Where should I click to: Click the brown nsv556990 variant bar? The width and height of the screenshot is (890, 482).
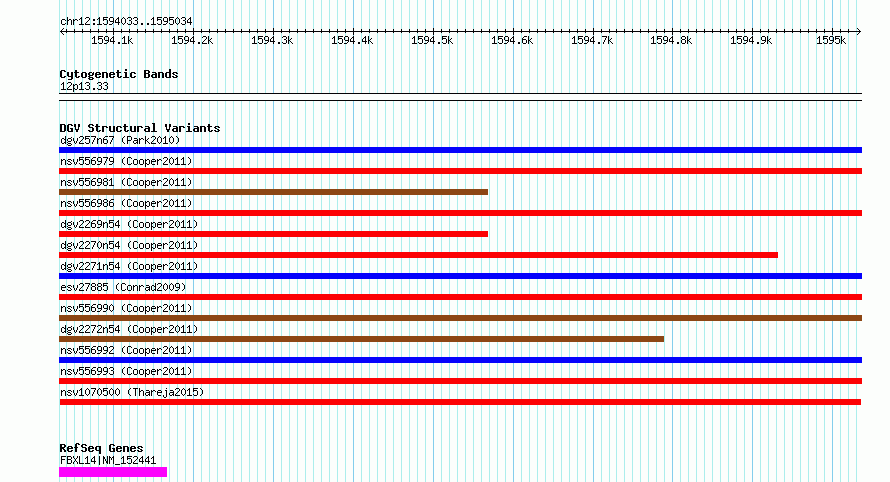(x=460, y=318)
